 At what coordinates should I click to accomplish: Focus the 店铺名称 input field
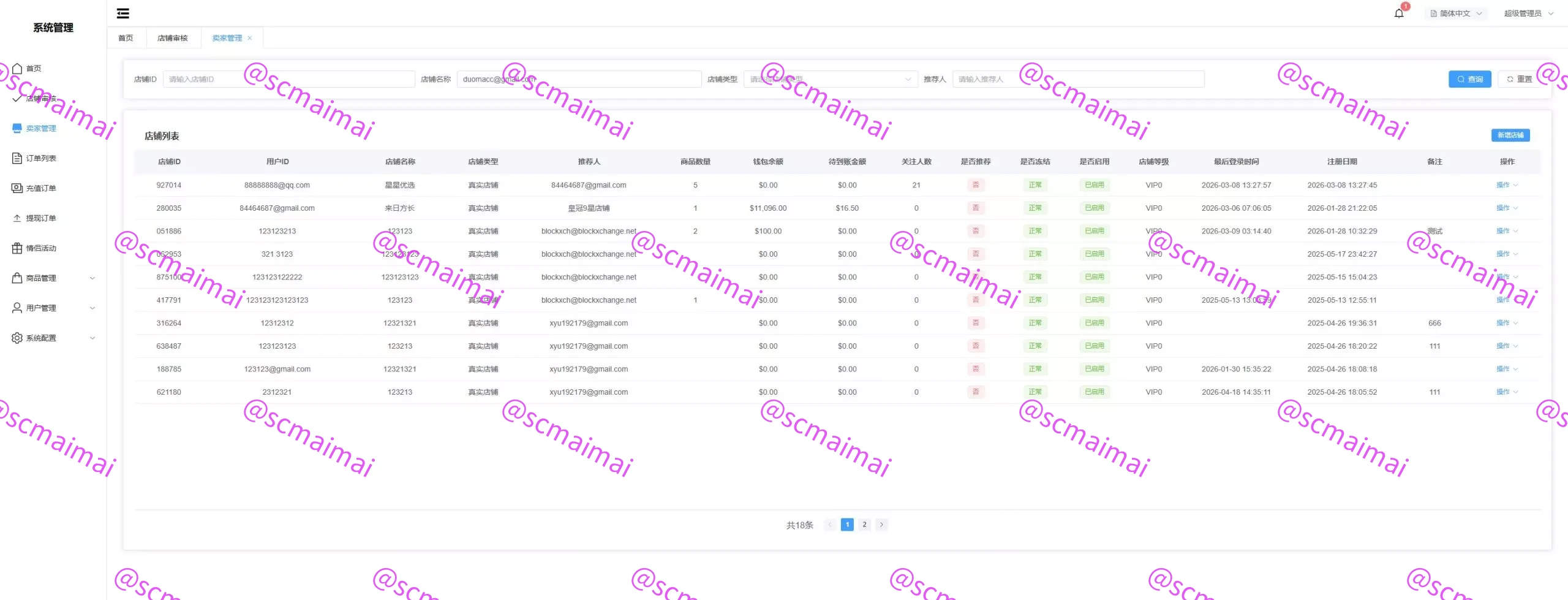[579, 79]
